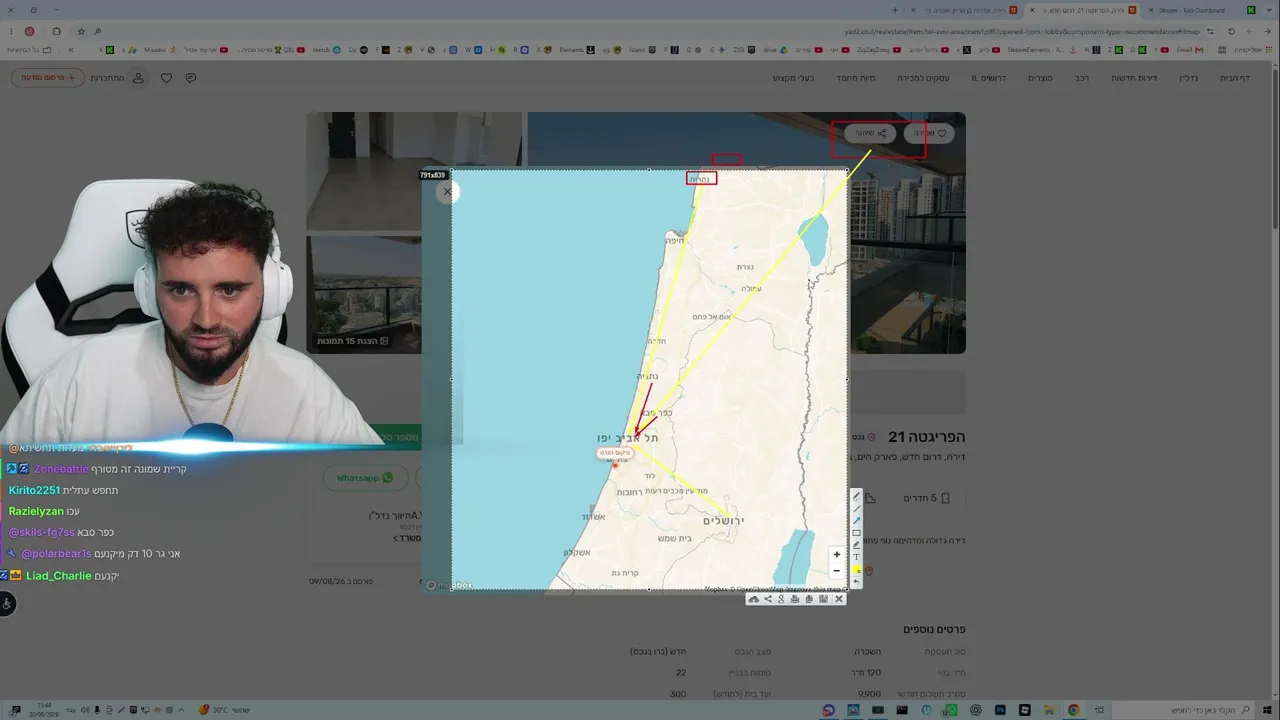This screenshot has height=720, width=1280.
Task: Open ChatGPT from the taskbar
Action: tap(976, 710)
